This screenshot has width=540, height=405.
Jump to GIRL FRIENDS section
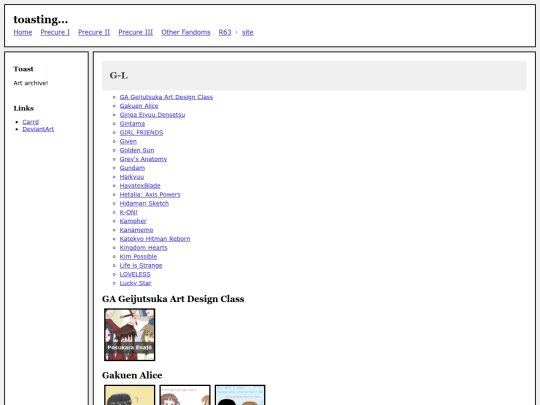click(142, 133)
